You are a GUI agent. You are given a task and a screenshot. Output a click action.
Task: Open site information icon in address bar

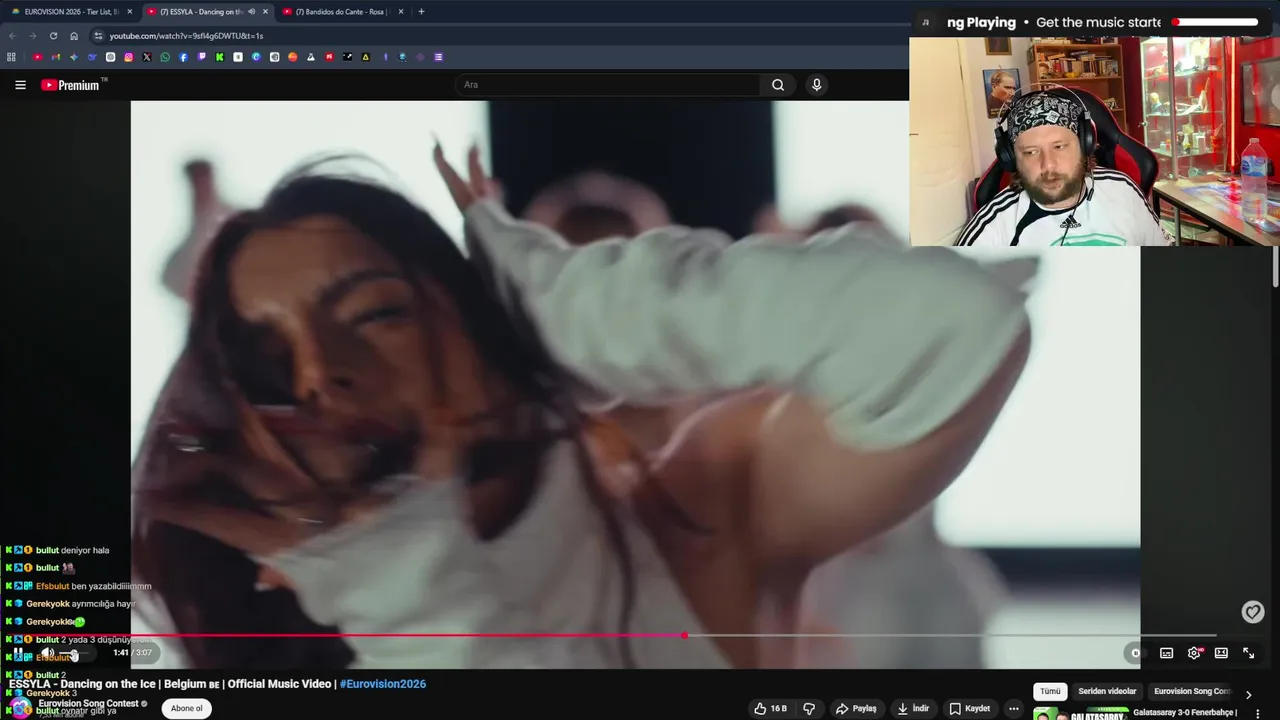click(x=98, y=36)
